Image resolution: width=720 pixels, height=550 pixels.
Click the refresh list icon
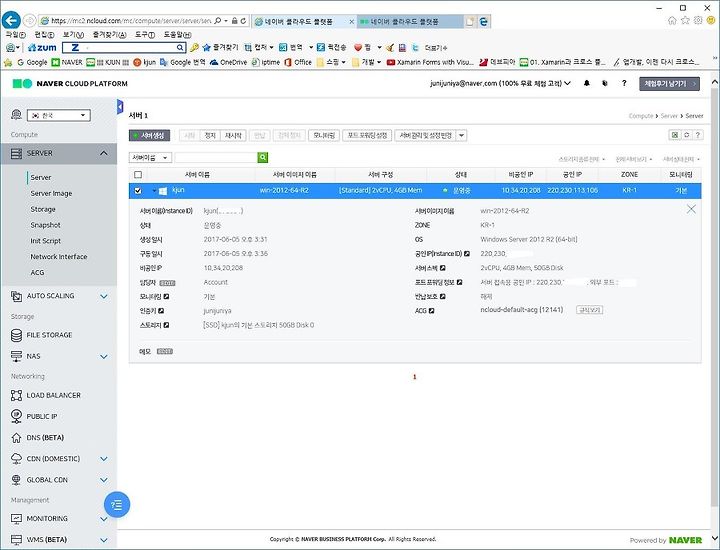point(686,135)
